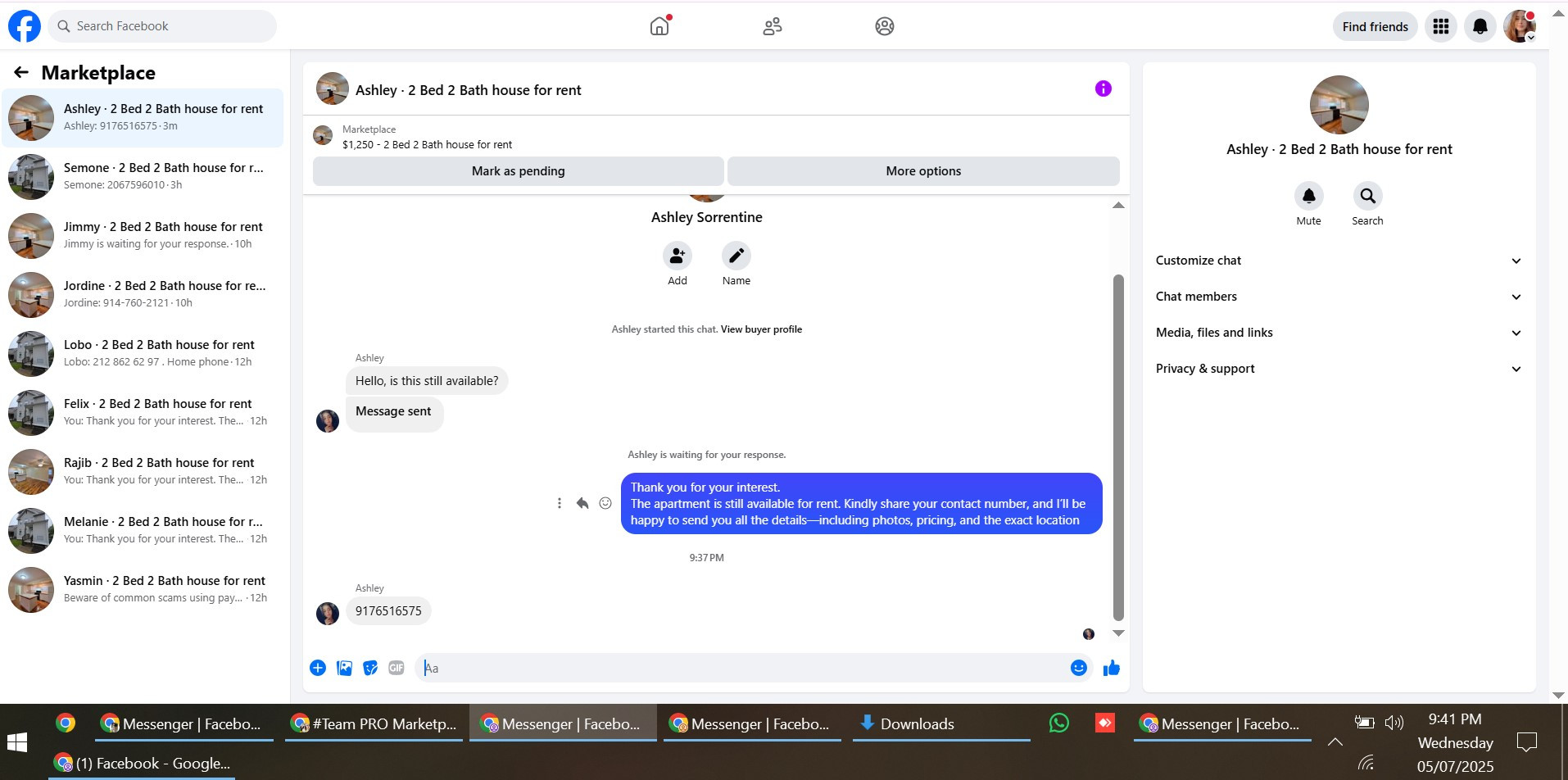Open the Friends icon in top bar

[772, 26]
